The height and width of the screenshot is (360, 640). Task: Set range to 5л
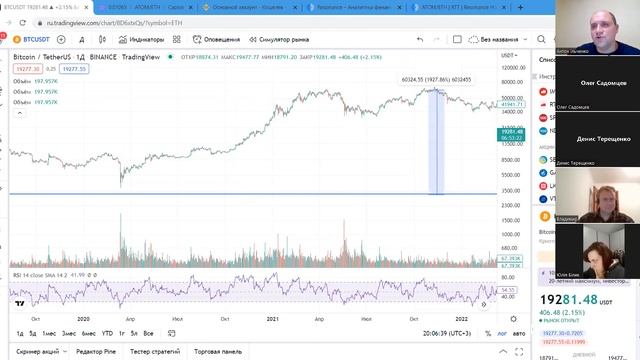coord(134,333)
